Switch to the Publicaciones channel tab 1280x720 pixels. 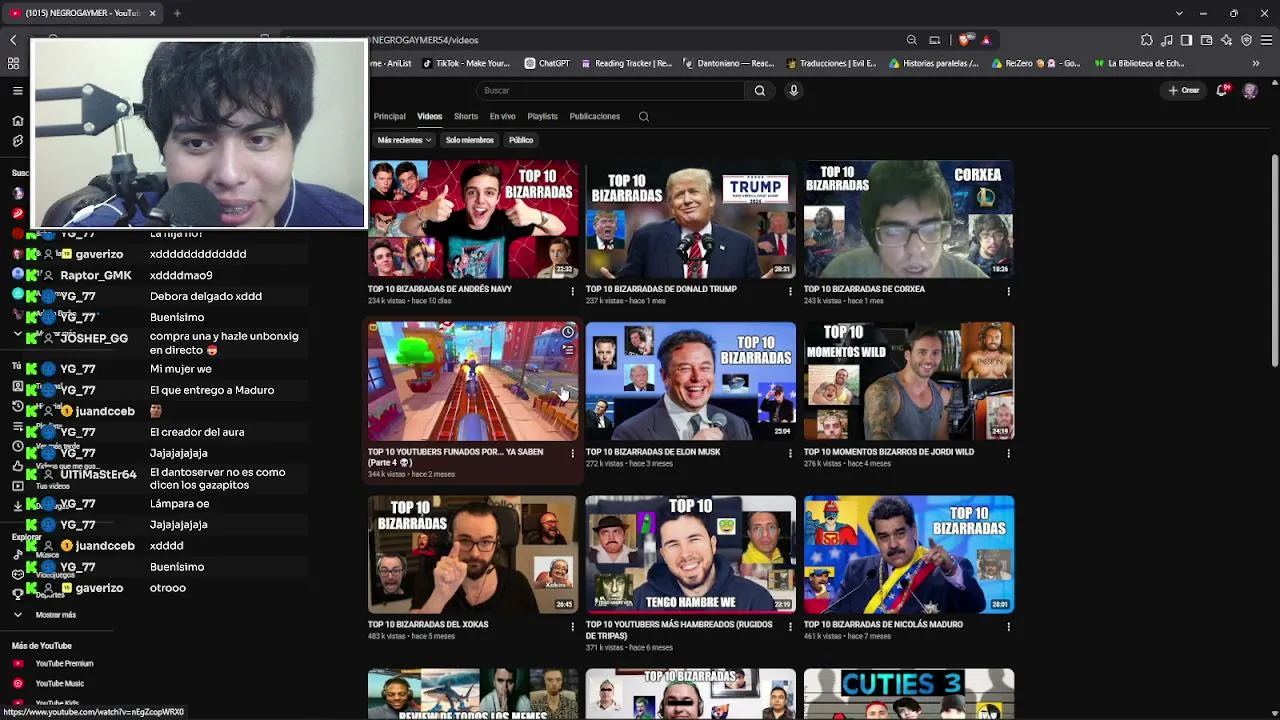point(595,116)
